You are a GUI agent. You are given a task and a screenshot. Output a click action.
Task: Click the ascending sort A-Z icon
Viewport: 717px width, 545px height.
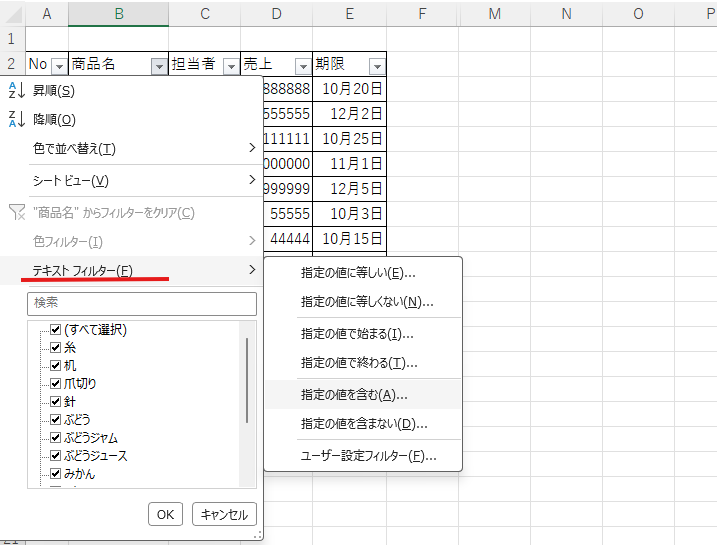(16, 91)
